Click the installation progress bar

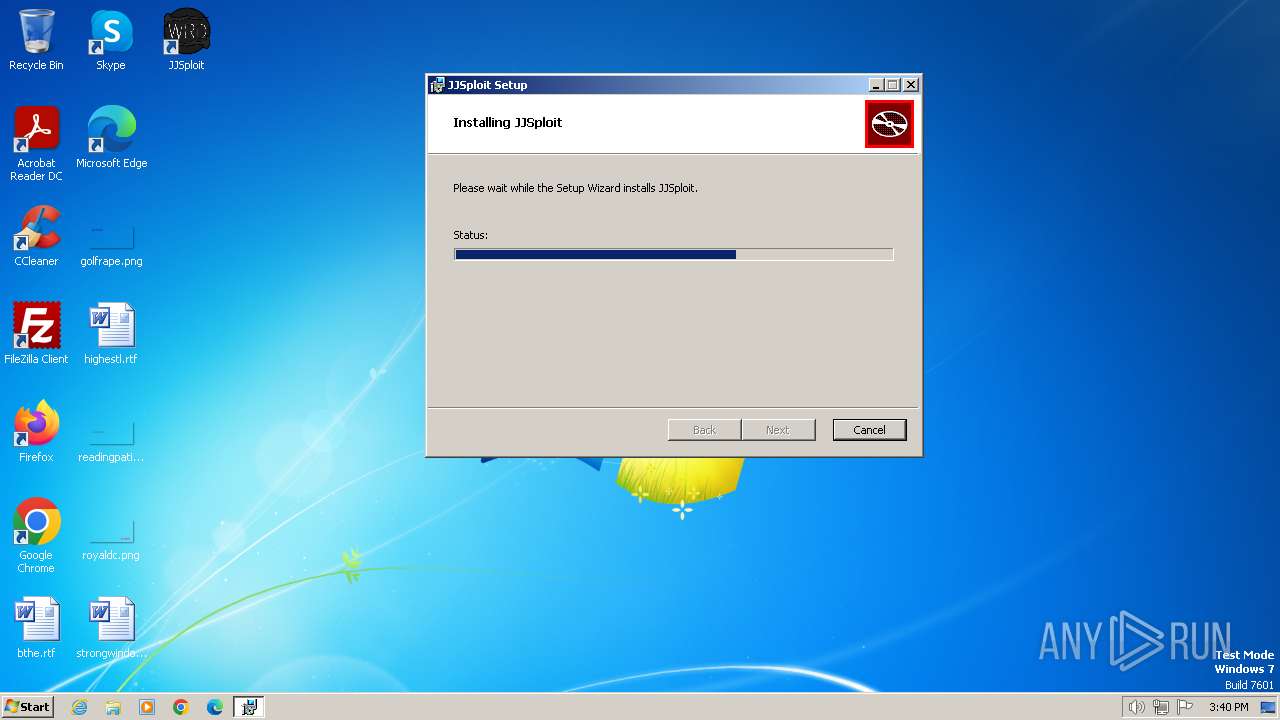(x=673, y=255)
